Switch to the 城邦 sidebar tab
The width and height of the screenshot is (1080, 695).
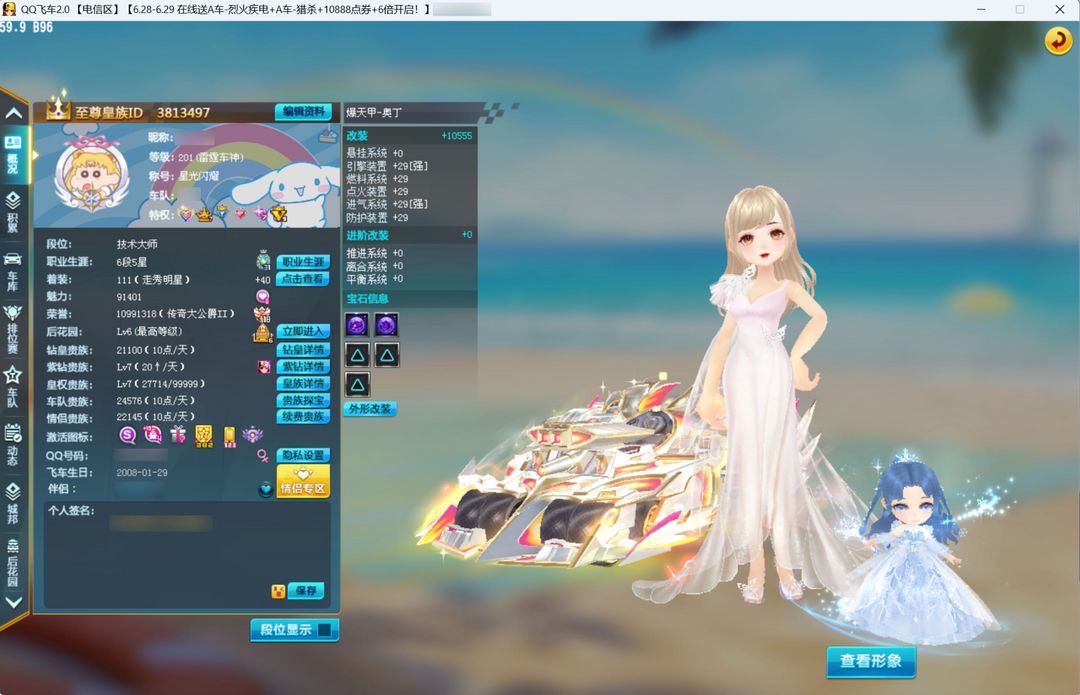point(13,503)
